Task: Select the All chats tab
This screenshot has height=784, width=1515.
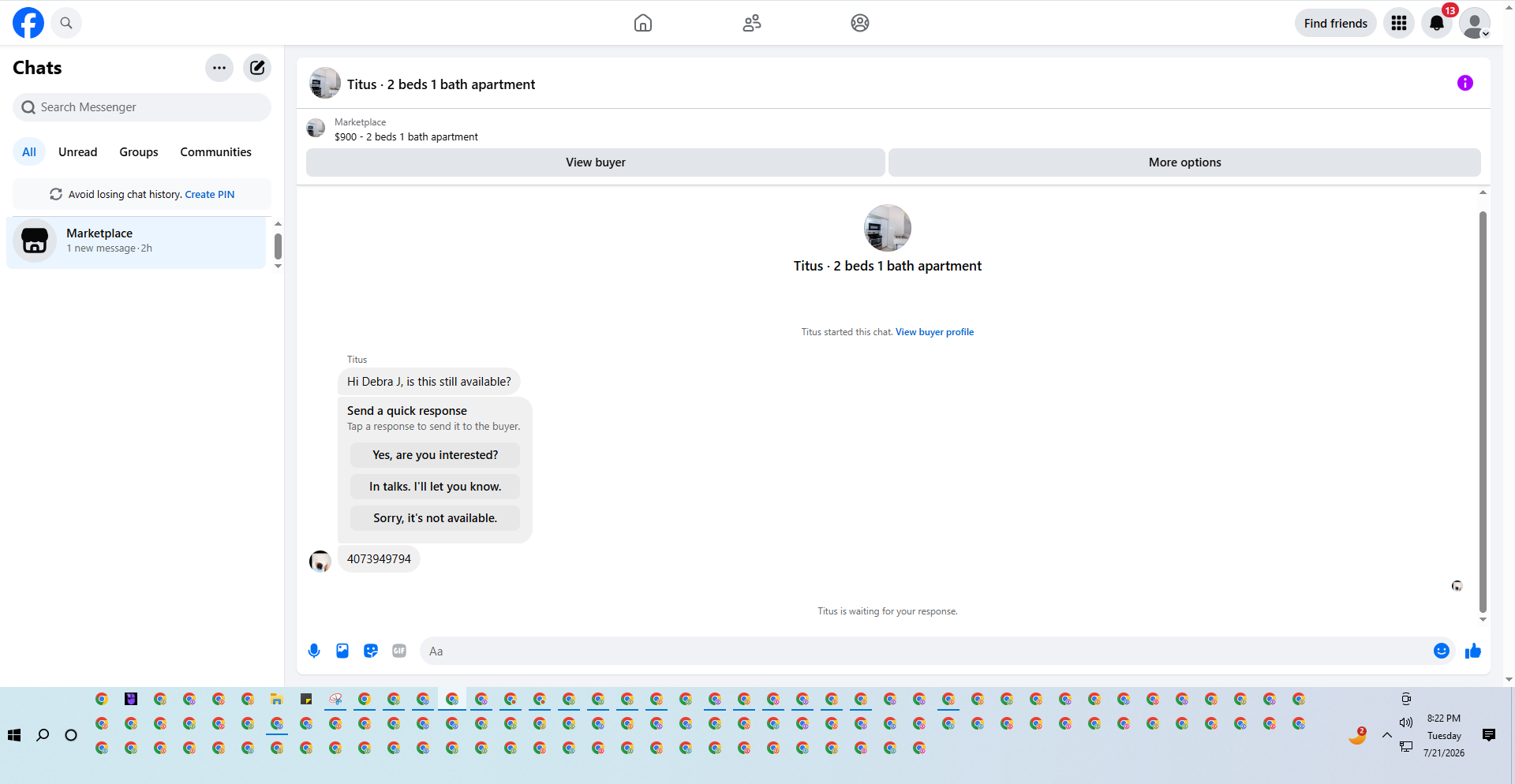Action: click(29, 152)
